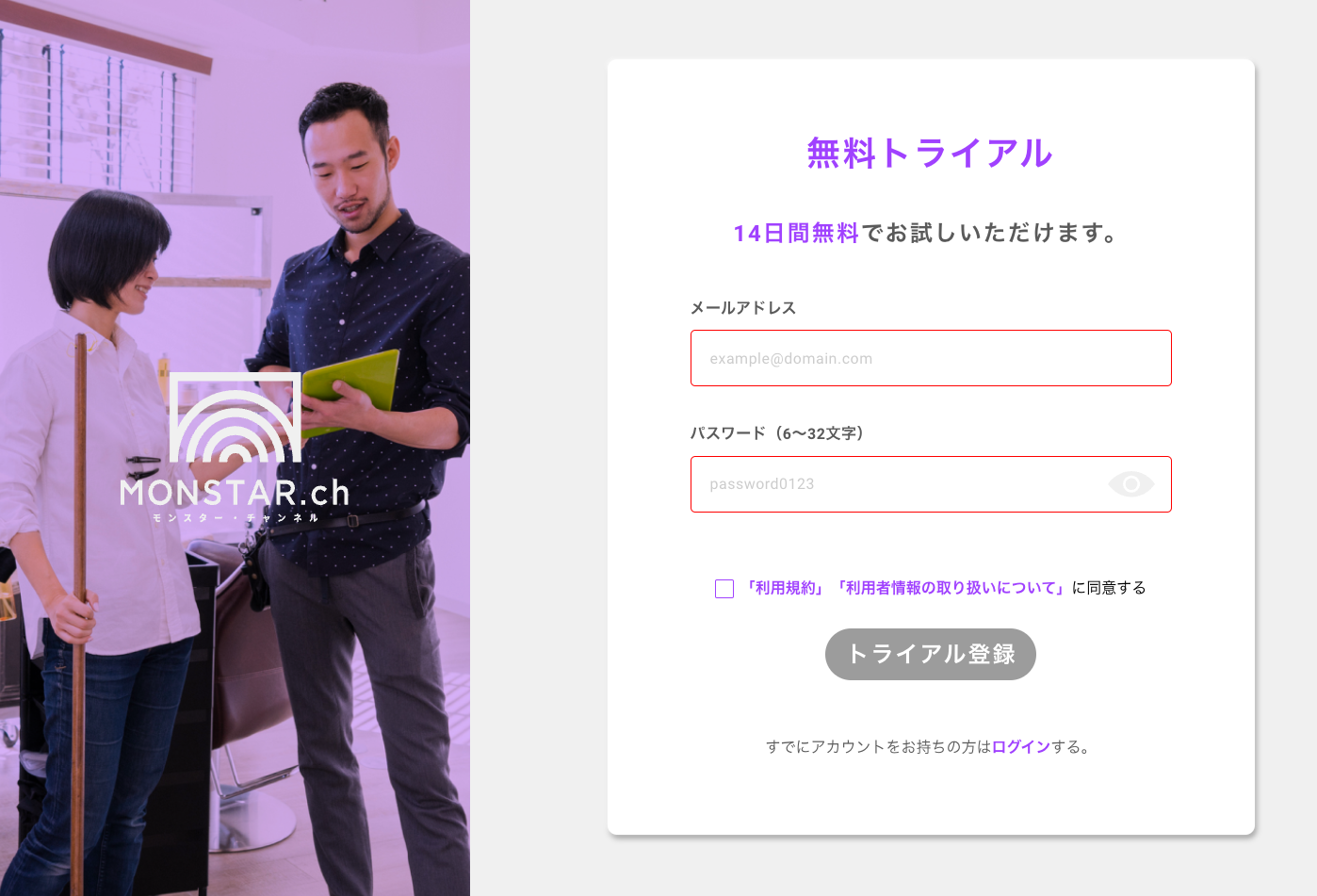Click the トライアル登録 button

(931, 654)
